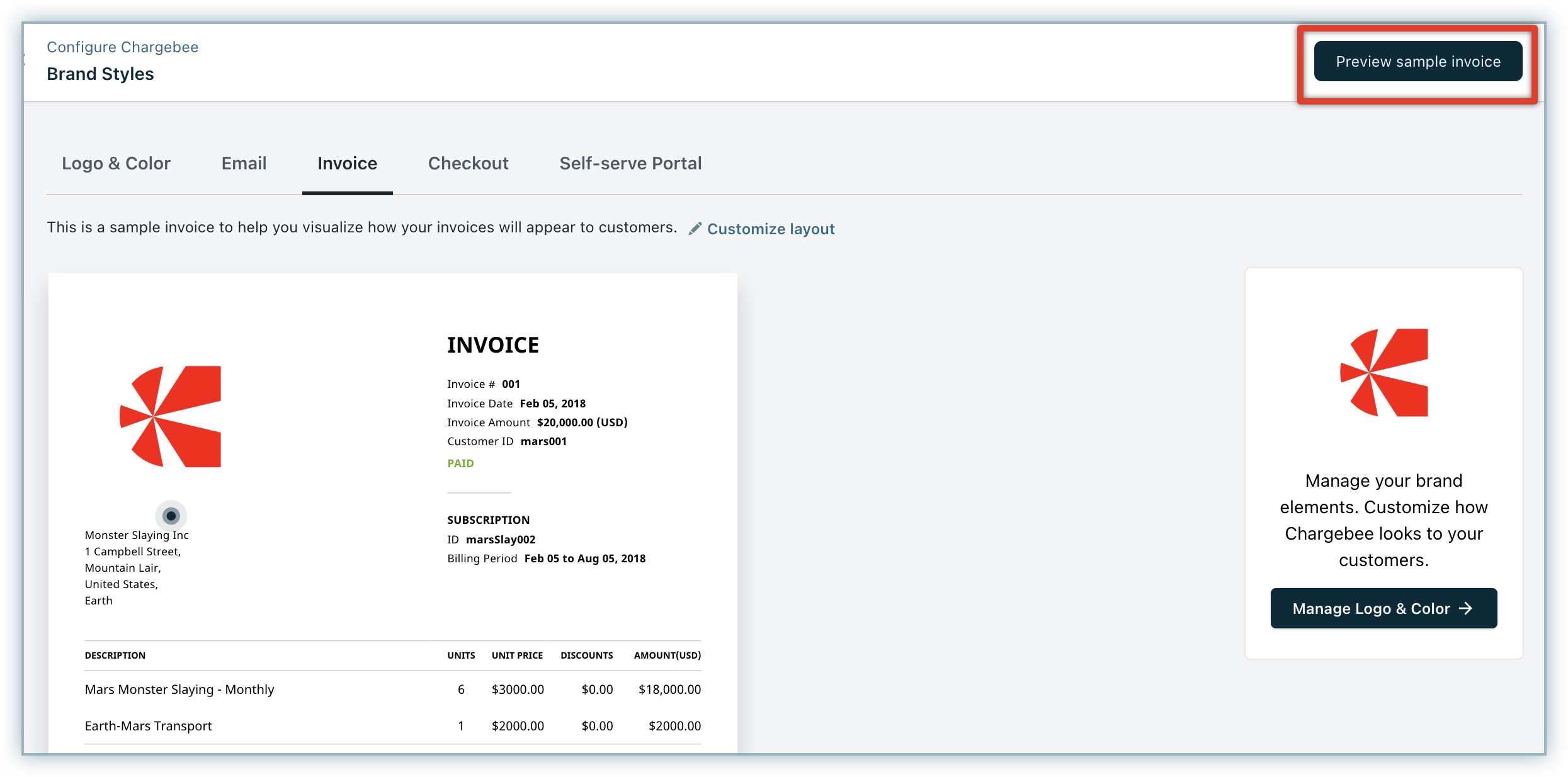Click the arrow icon on Manage Logo button
The image size is (1568, 777).
tap(1466, 608)
